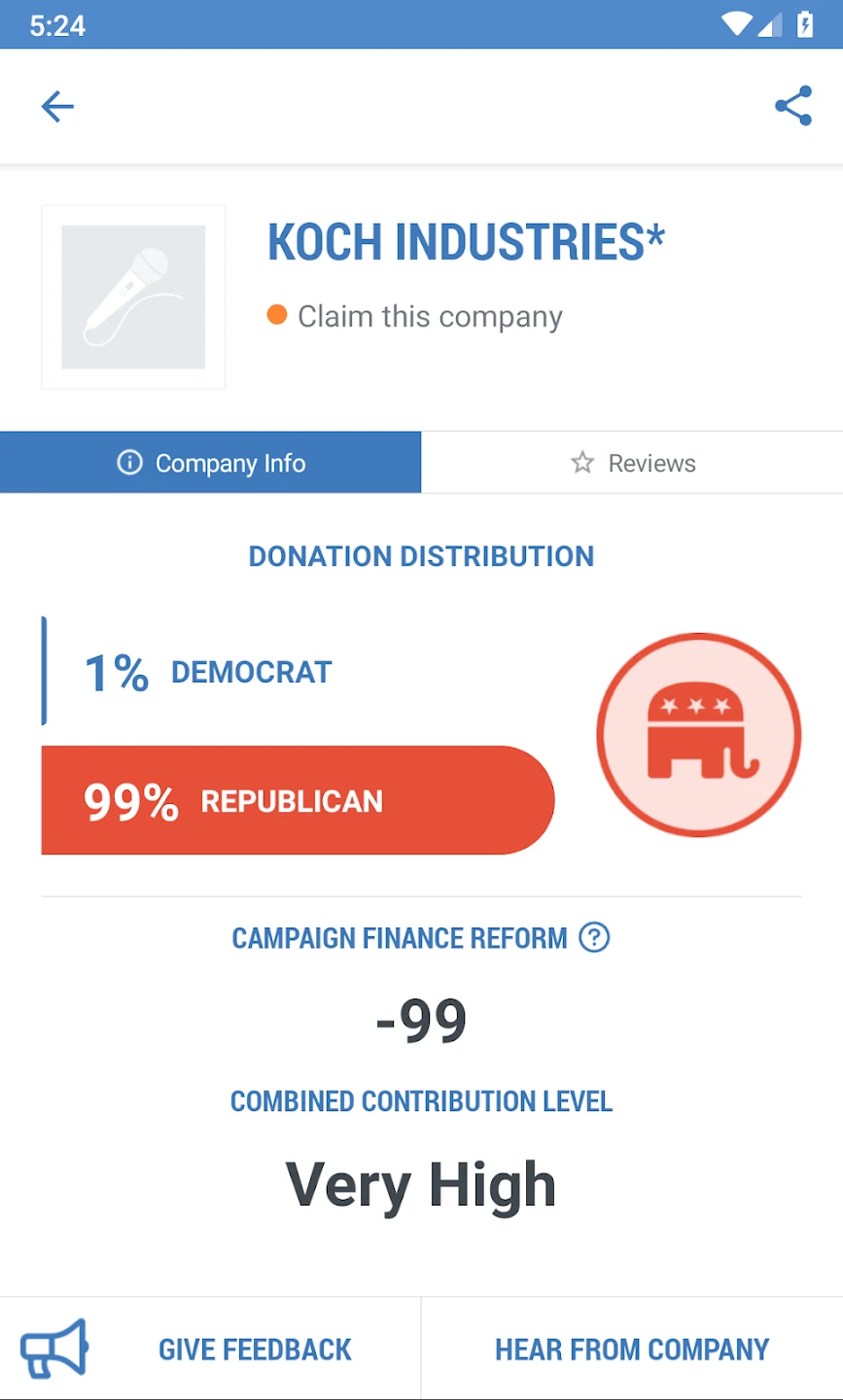Viewport: 843px width, 1400px height.
Task: Tap the -99 campaign finance score
Action: point(421,1021)
